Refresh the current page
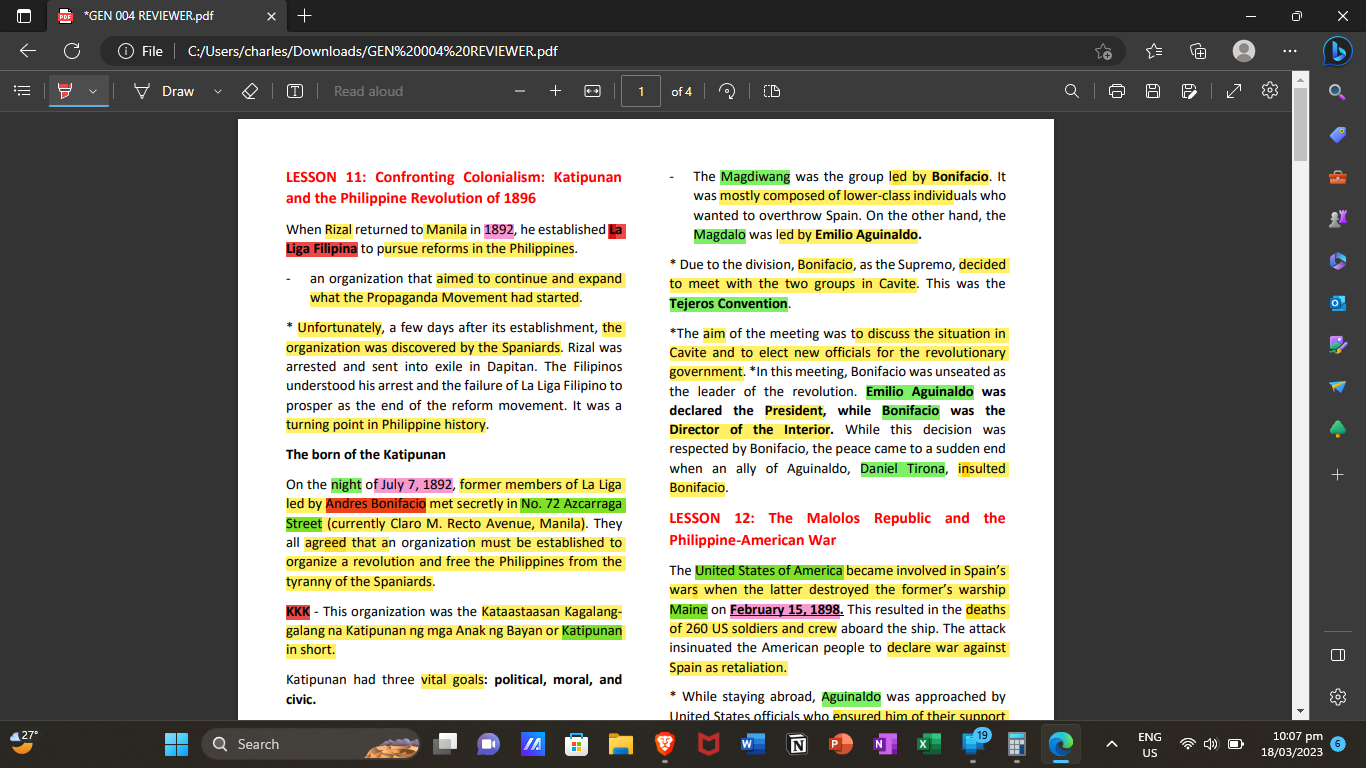1366x768 pixels. coord(72,51)
